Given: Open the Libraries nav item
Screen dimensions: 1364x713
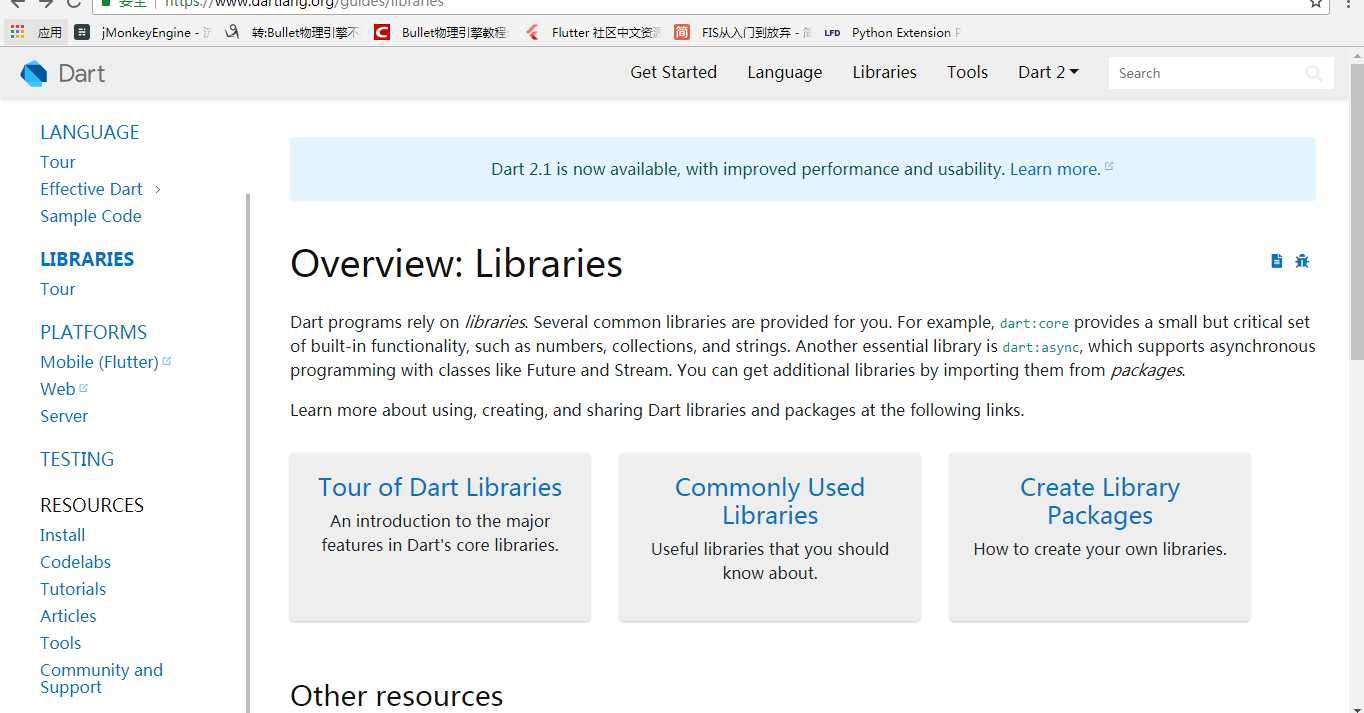Looking at the screenshot, I should click(884, 72).
